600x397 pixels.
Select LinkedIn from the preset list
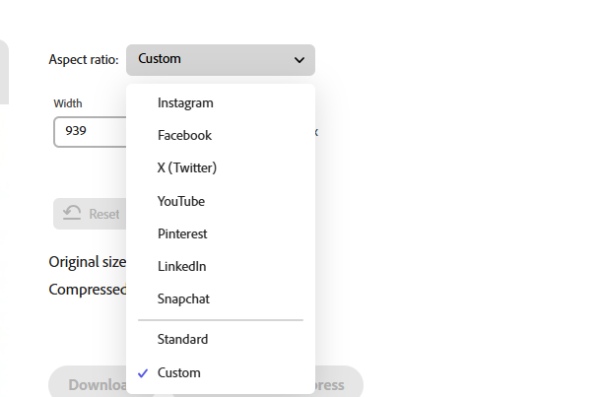[x=220, y=266]
